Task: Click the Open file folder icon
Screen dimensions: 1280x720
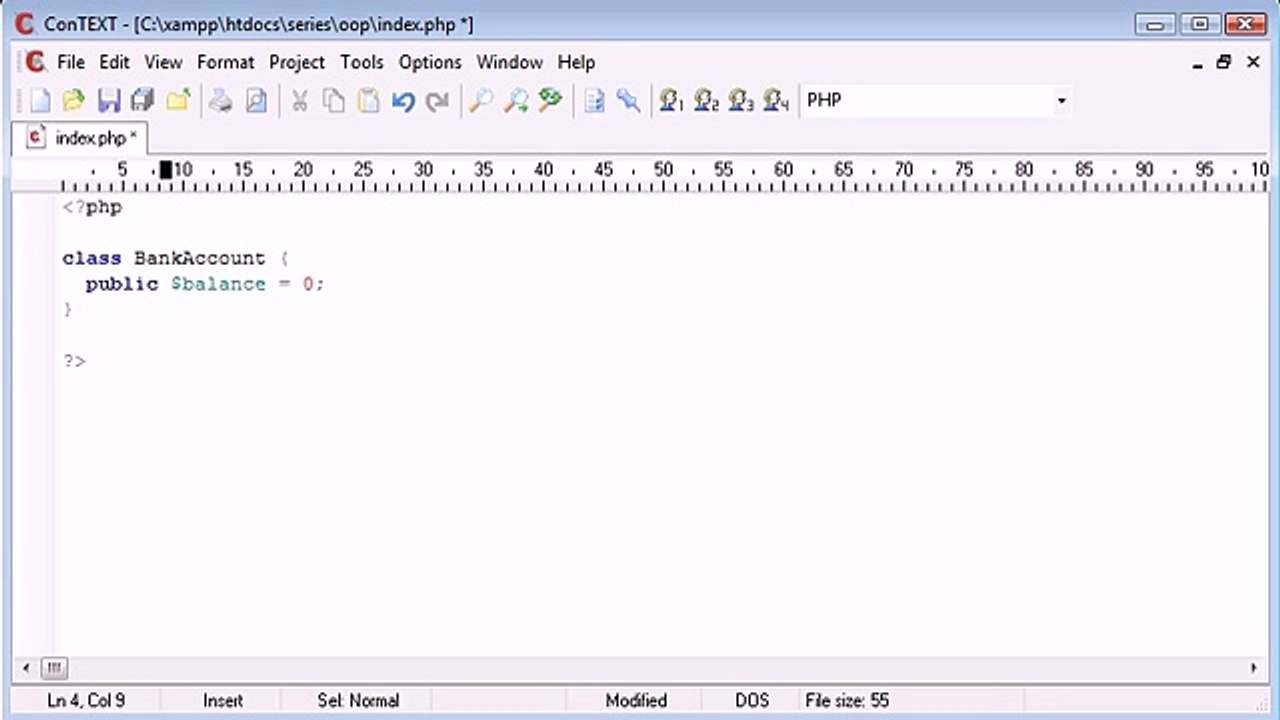Action: pyautogui.click(x=73, y=100)
